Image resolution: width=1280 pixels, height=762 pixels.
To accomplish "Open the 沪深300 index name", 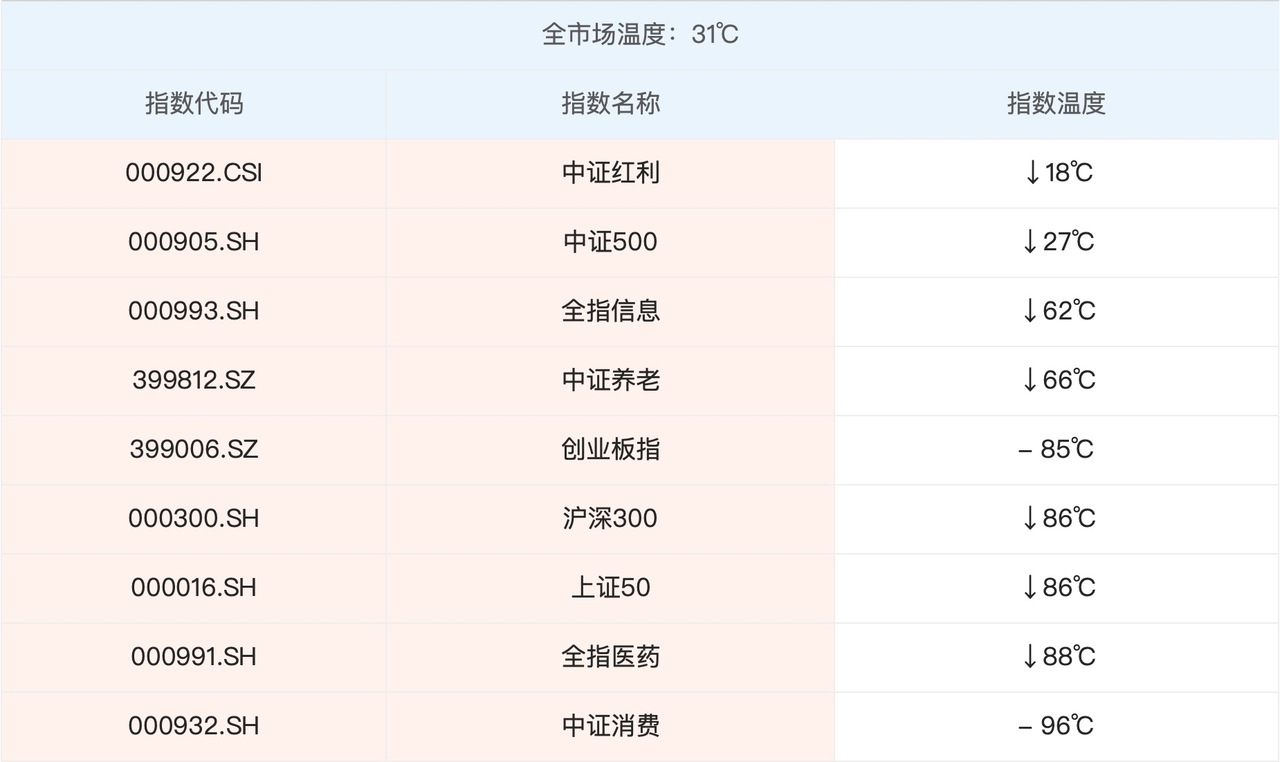I will tap(610, 518).
